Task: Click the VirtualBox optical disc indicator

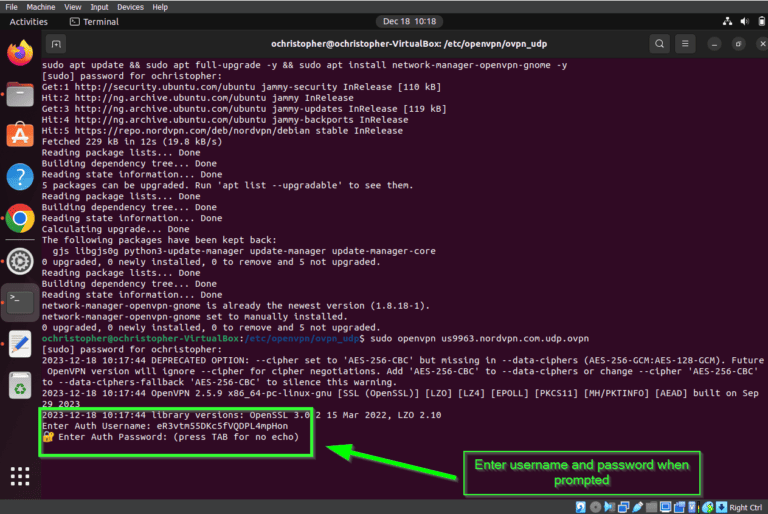Action: (596, 507)
